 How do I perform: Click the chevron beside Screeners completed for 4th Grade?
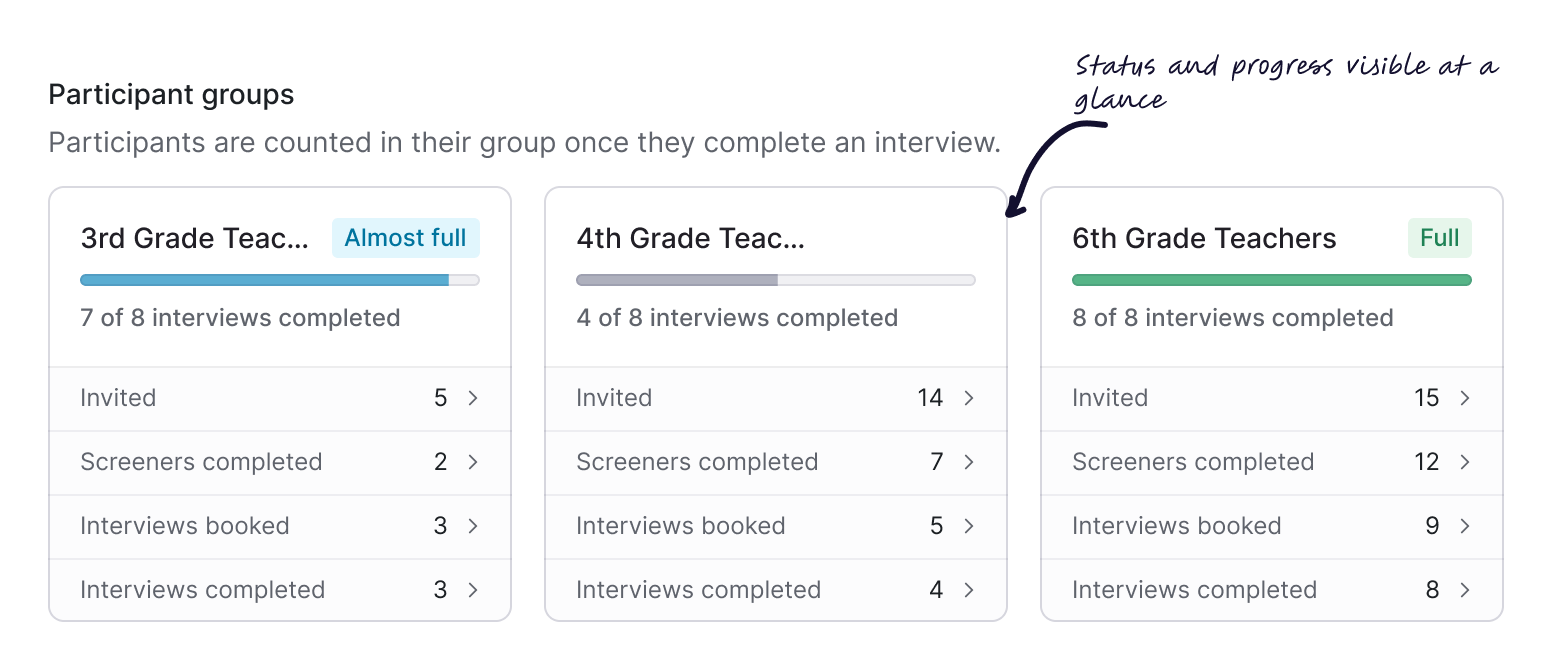tap(969, 462)
